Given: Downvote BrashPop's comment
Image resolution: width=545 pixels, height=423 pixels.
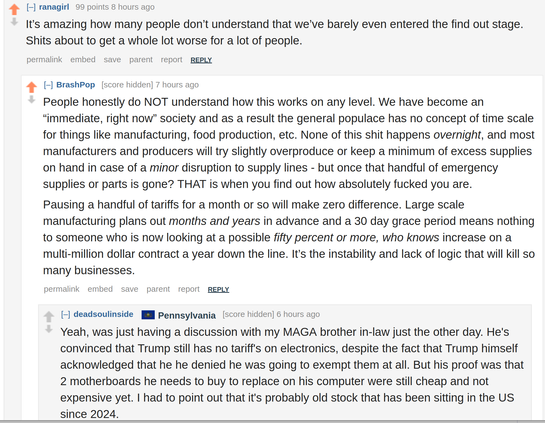Looking at the screenshot, I should click(31, 100).
